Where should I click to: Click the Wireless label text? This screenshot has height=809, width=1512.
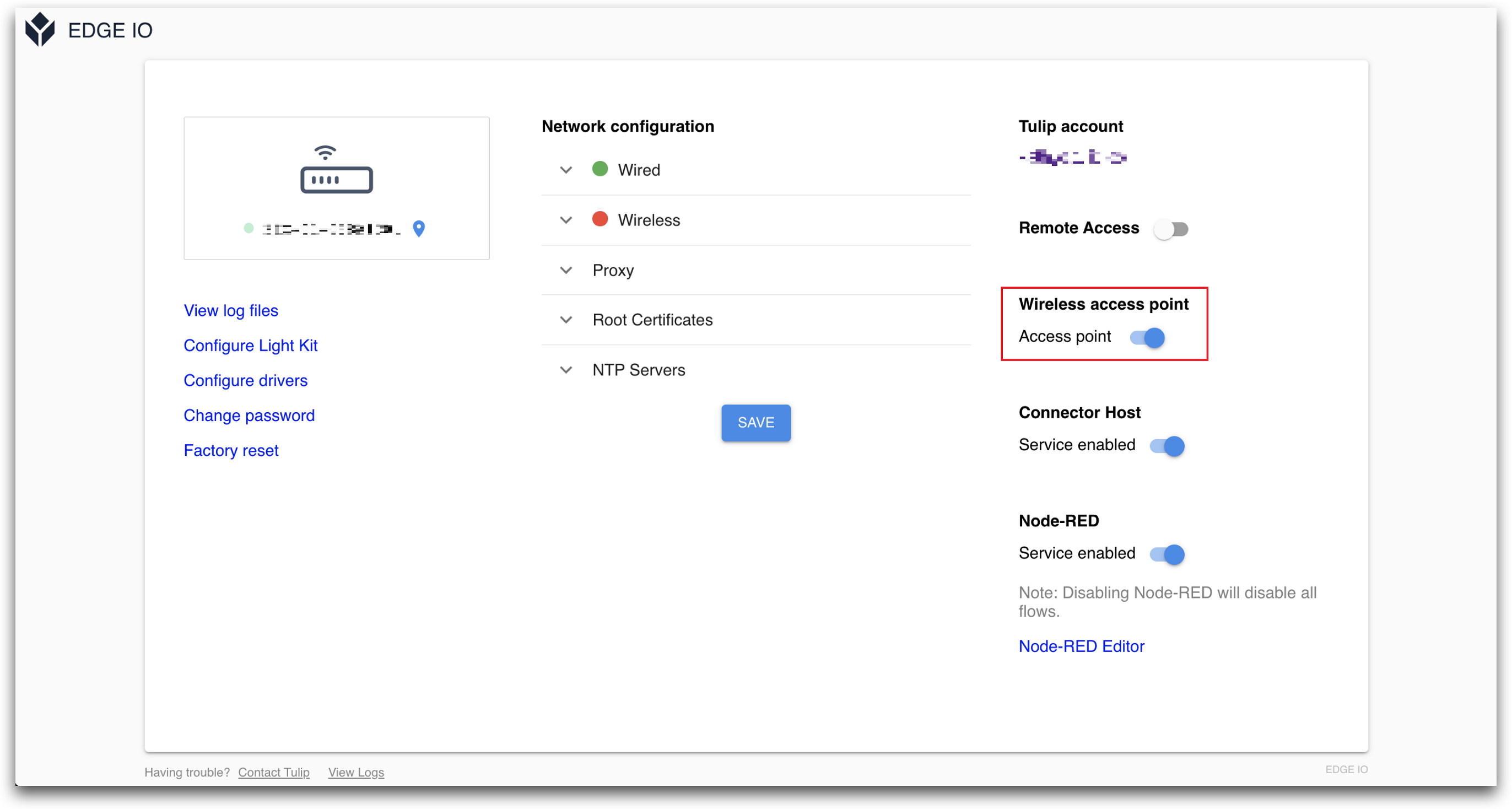tap(649, 220)
